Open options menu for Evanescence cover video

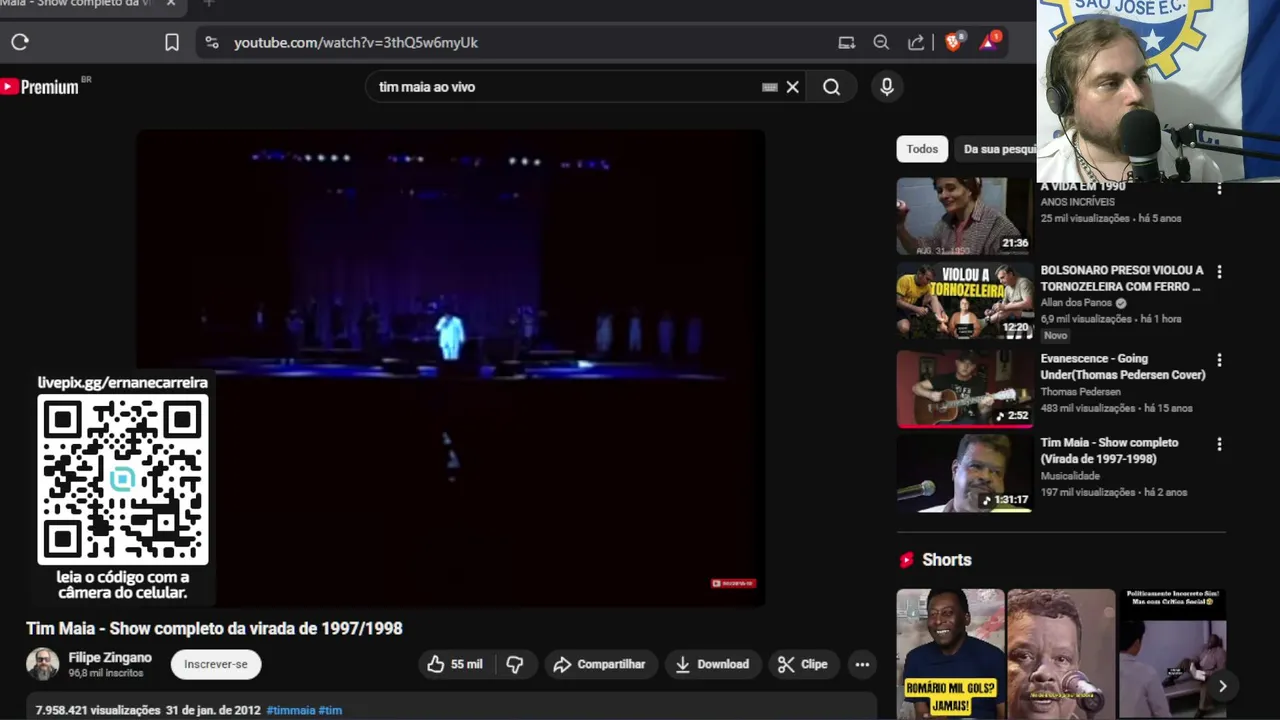pos(1219,360)
